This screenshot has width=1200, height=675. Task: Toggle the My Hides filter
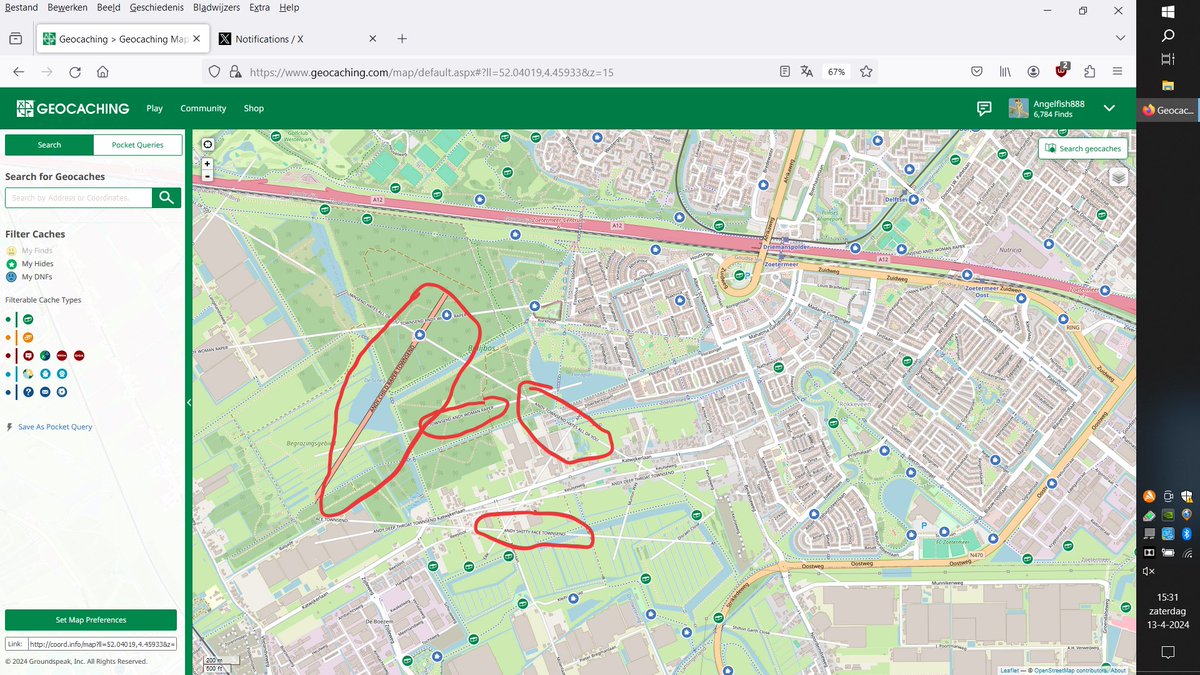30,264
